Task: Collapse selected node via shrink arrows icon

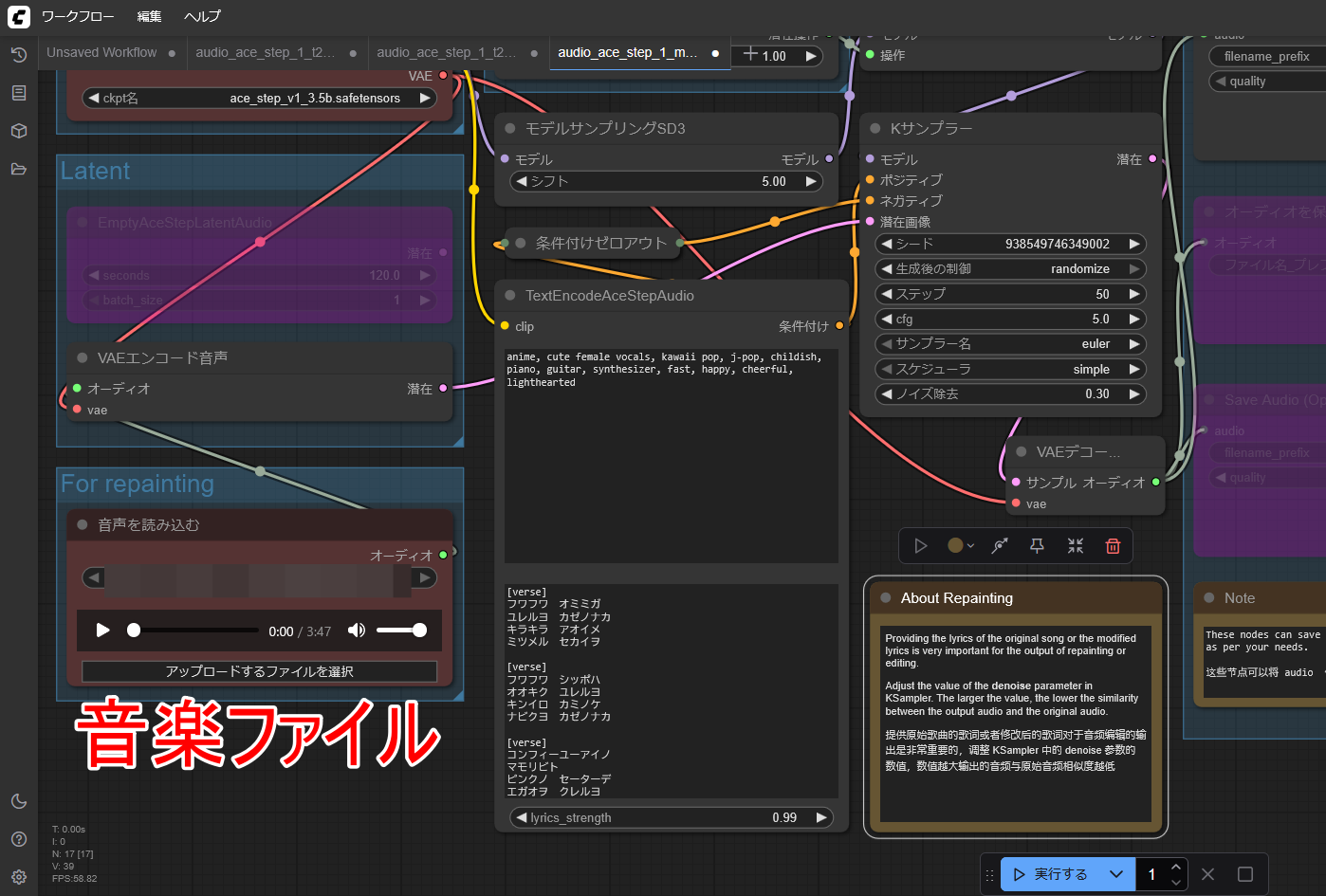Action: click(x=1076, y=545)
